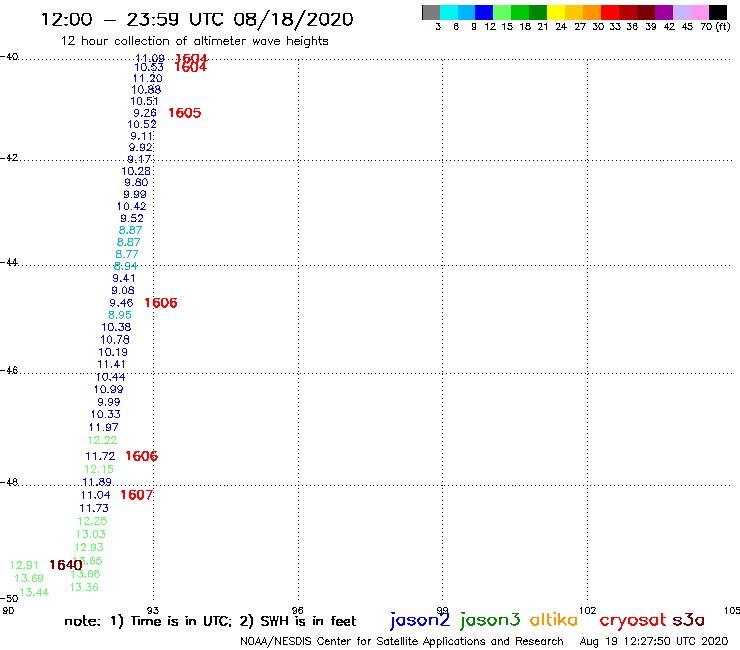
Task: Click the green wave height value 12.22
Action: click(x=102, y=440)
